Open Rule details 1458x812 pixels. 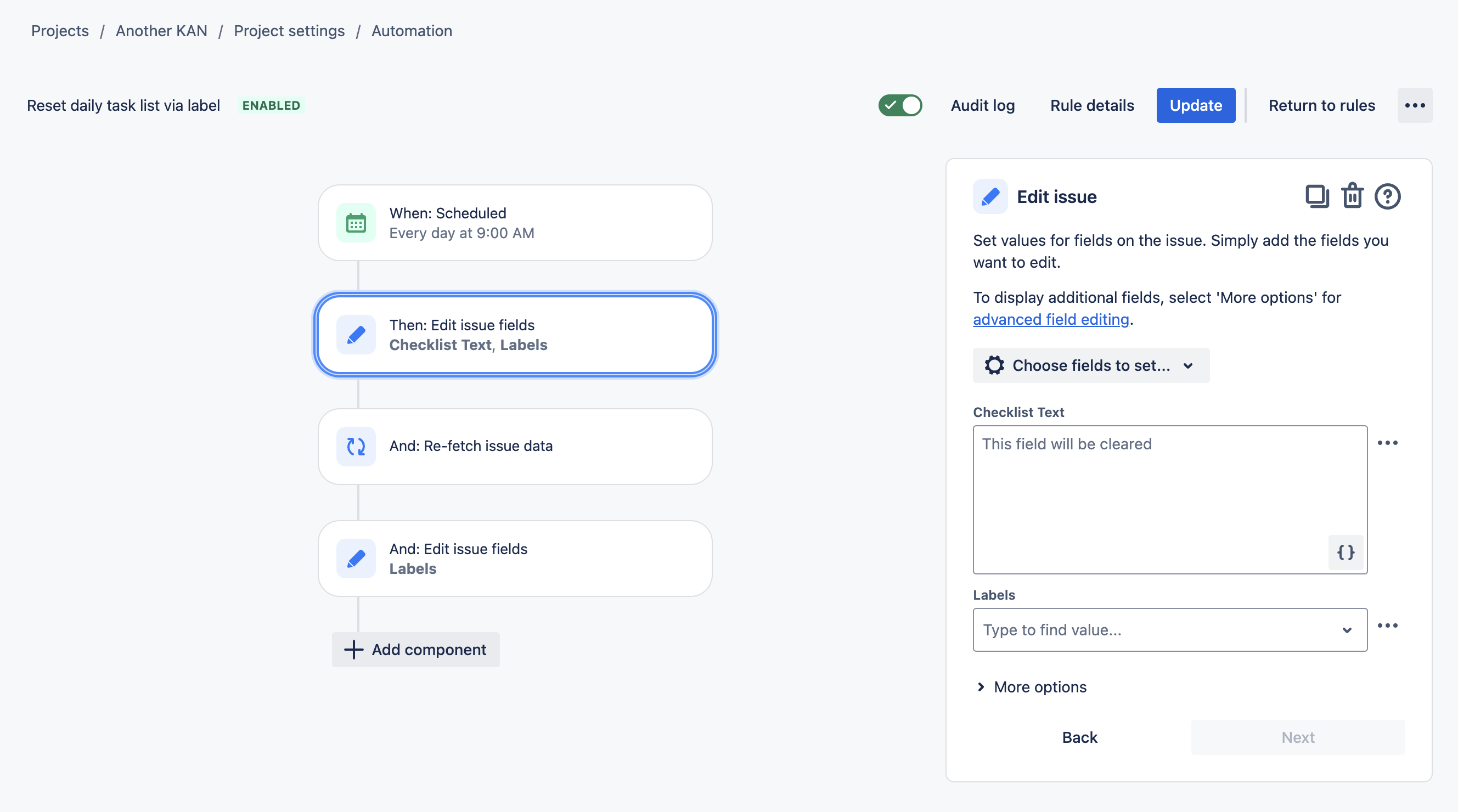click(1092, 106)
